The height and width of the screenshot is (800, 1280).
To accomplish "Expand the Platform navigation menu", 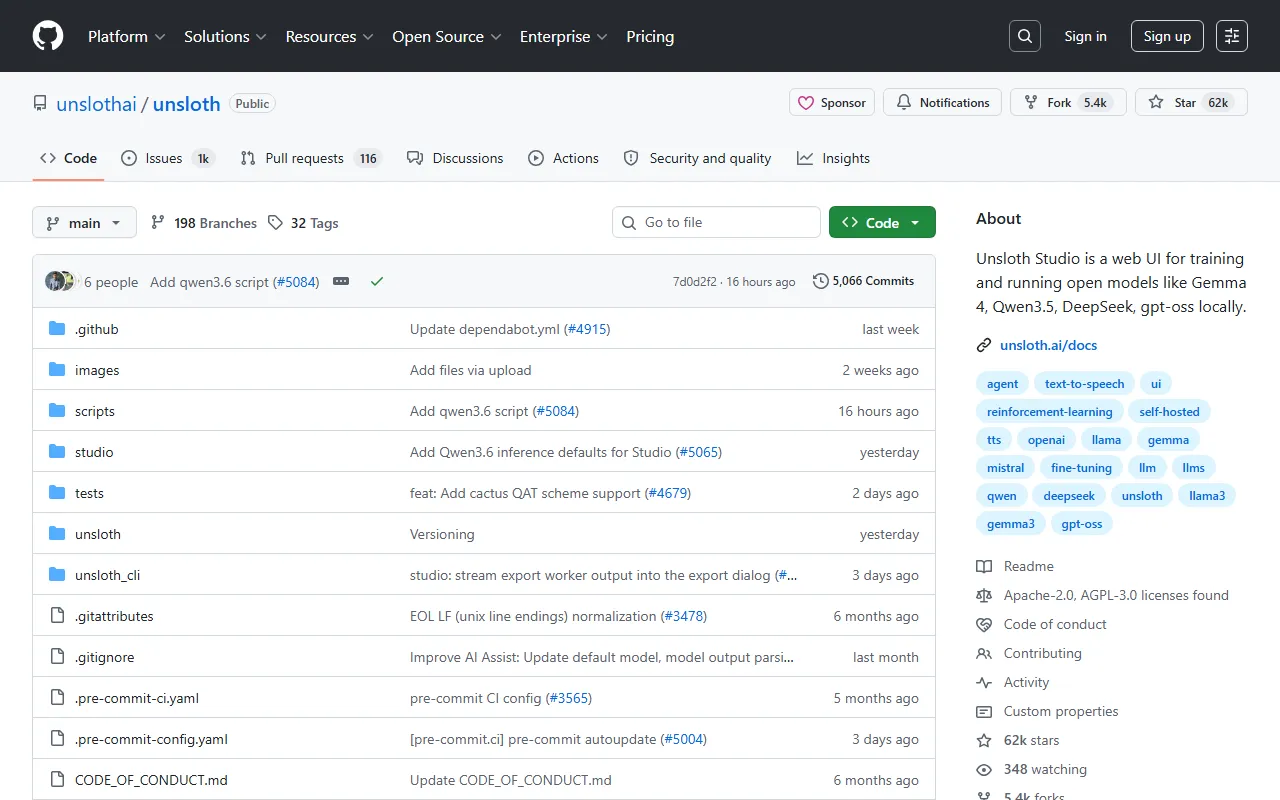I will pyautogui.click(x=126, y=36).
